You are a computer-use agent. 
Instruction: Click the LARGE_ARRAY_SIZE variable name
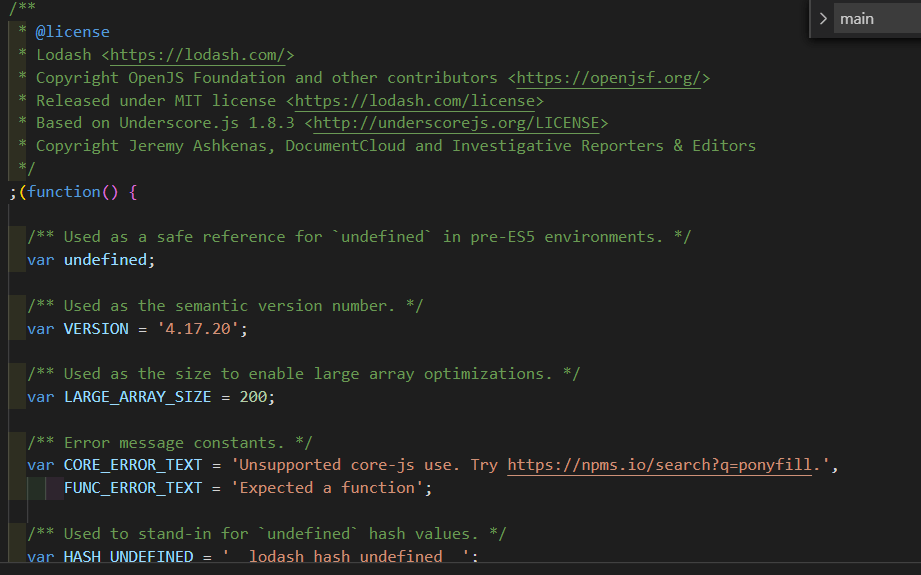click(137, 397)
